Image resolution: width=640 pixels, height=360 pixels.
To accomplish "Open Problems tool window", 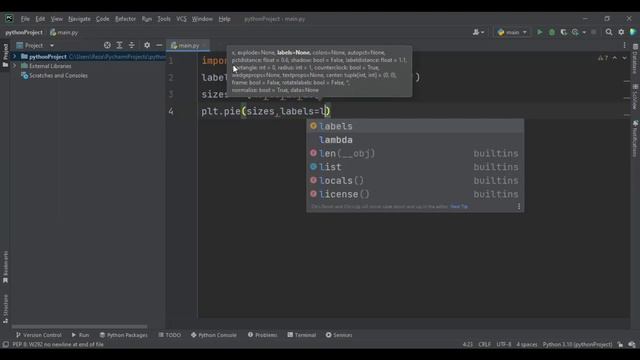I will tap(262, 335).
